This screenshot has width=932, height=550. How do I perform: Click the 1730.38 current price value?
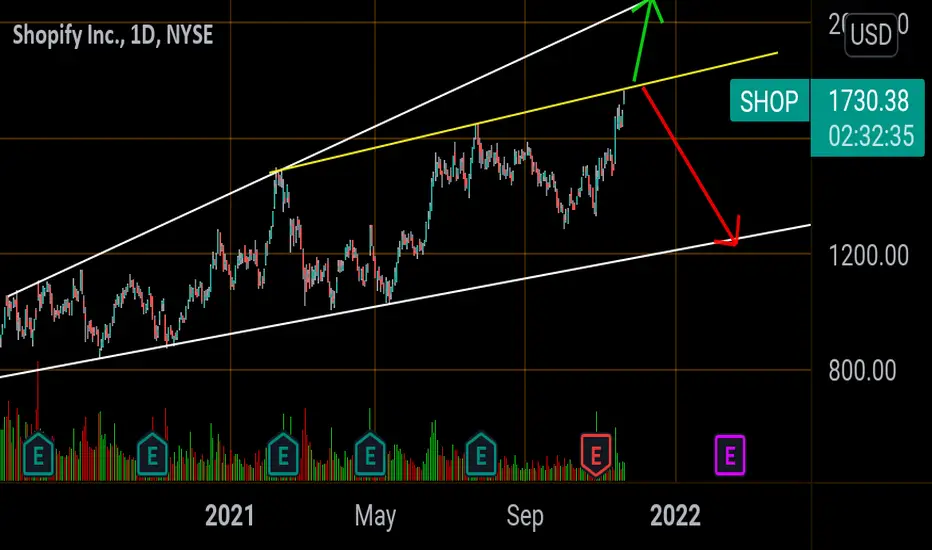coord(868,101)
